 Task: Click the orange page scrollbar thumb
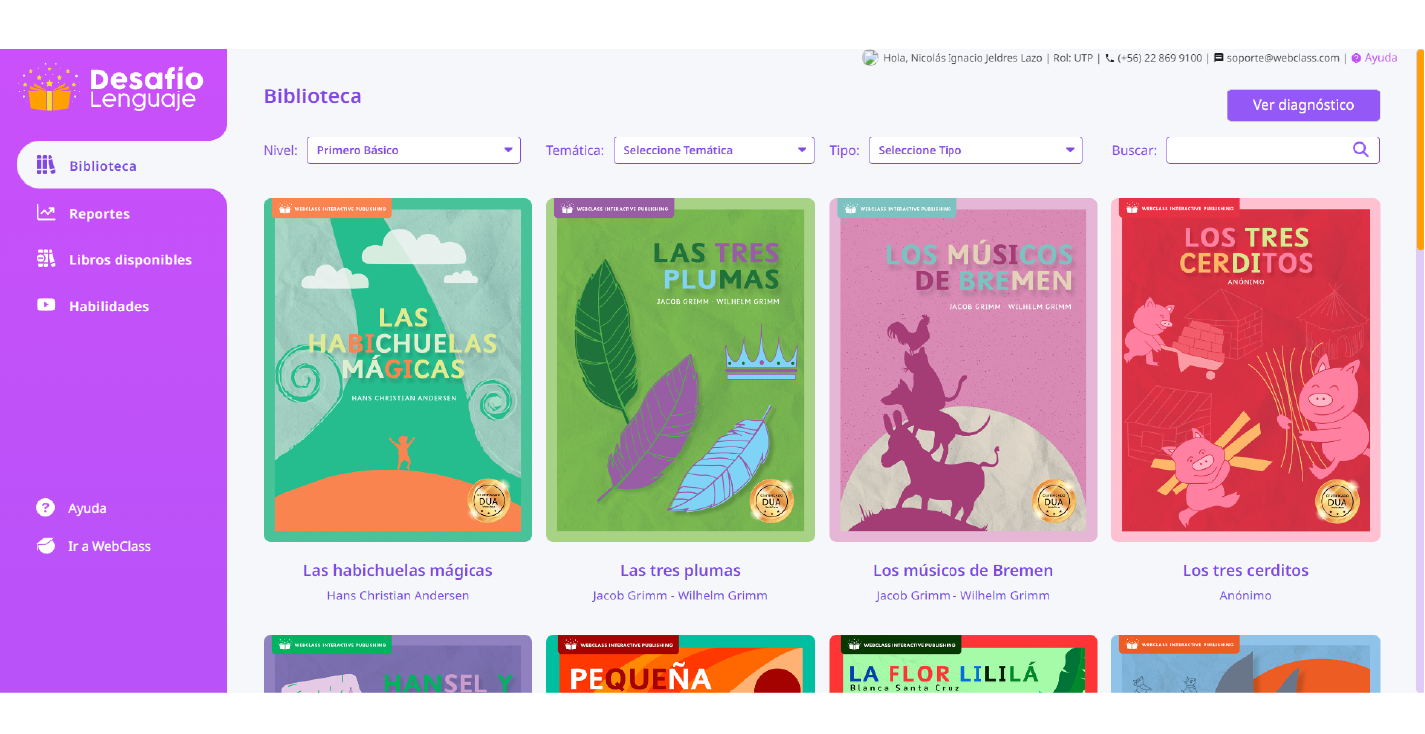pyautogui.click(x=1420, y=149)
